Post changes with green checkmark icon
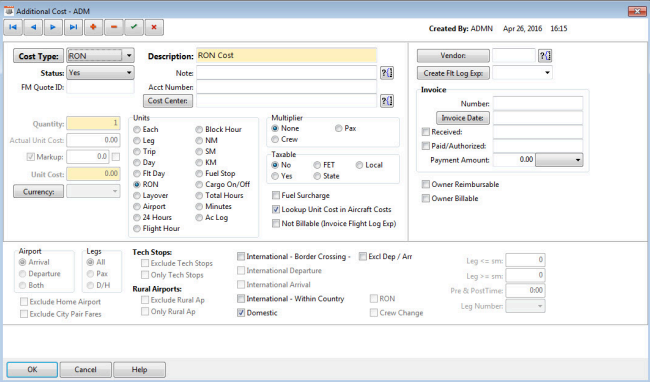Screen dimensions: 650x382 click(133, 27)
